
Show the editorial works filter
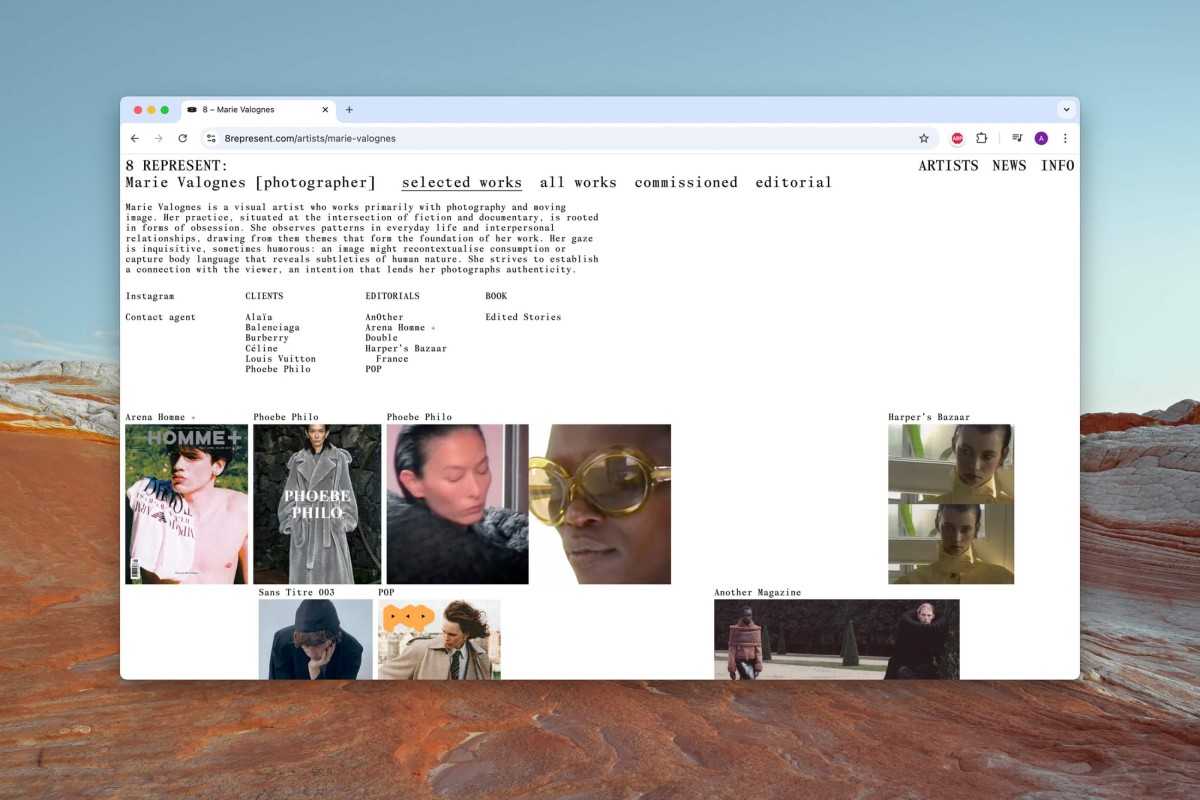tap(793, 183)
